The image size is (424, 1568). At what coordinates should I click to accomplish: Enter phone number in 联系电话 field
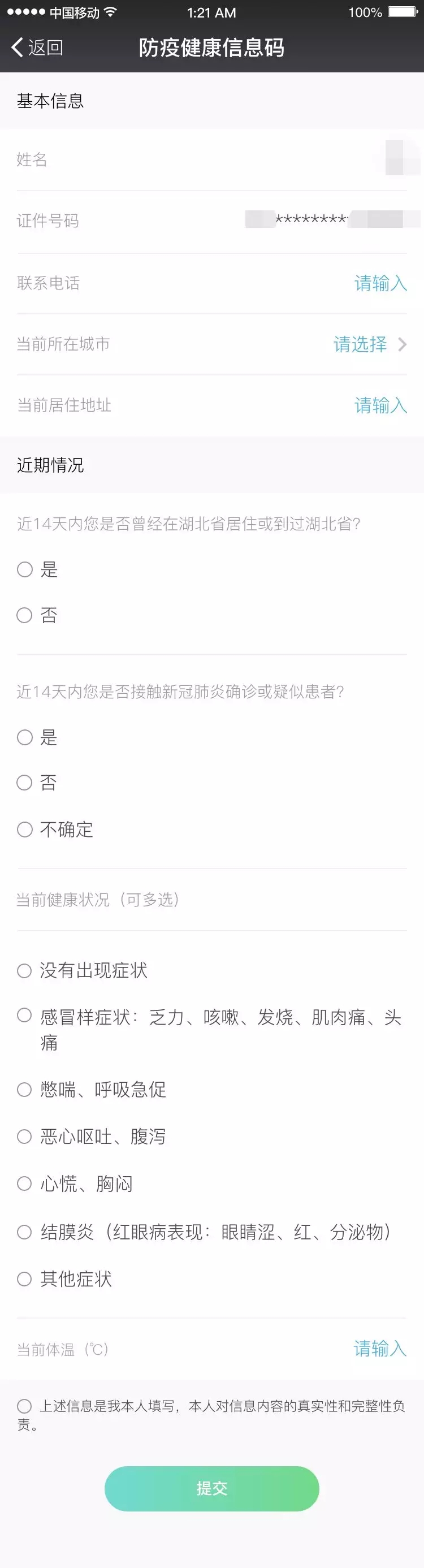380,283
